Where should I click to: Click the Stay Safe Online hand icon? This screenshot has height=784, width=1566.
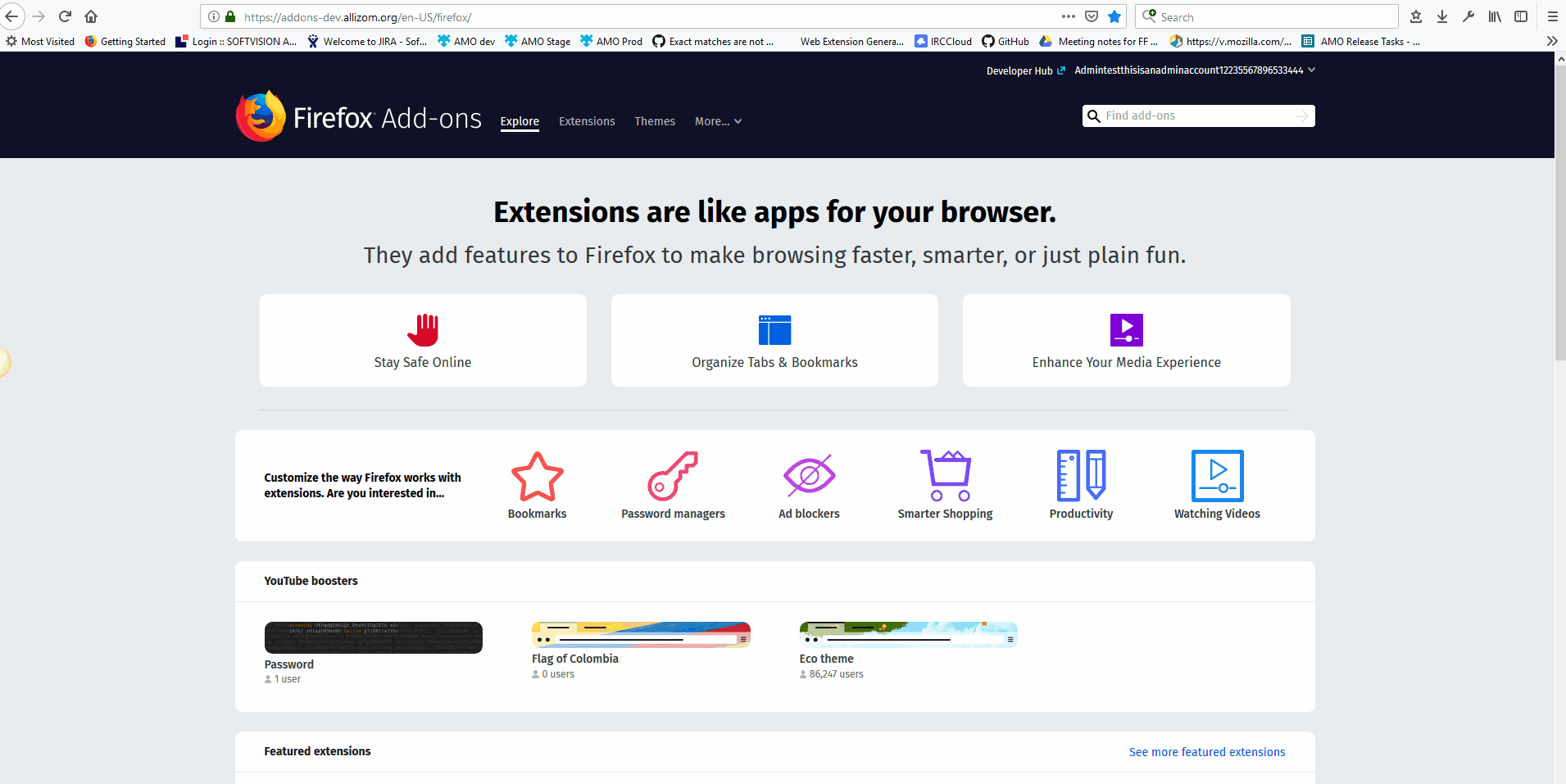tap(423, 330)
